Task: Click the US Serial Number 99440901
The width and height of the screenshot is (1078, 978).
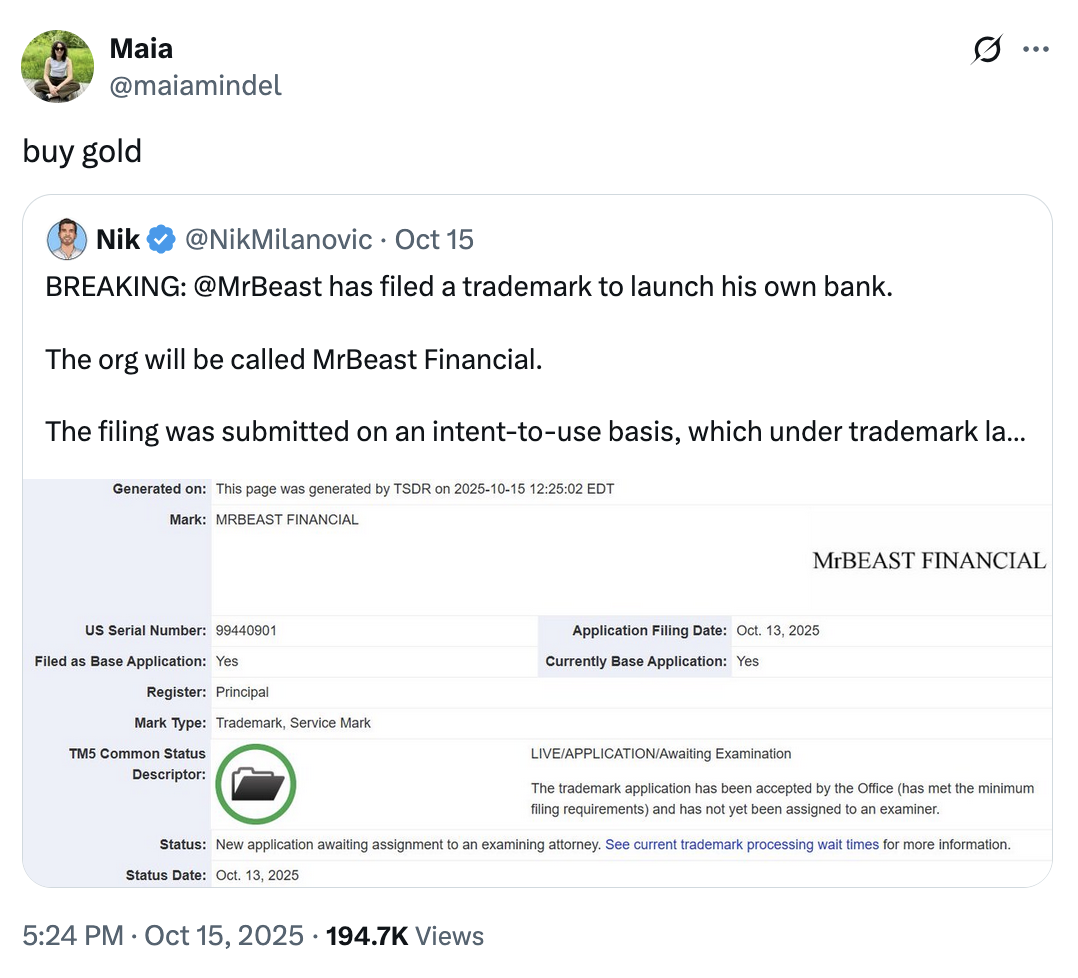Action: click(246, 631)
